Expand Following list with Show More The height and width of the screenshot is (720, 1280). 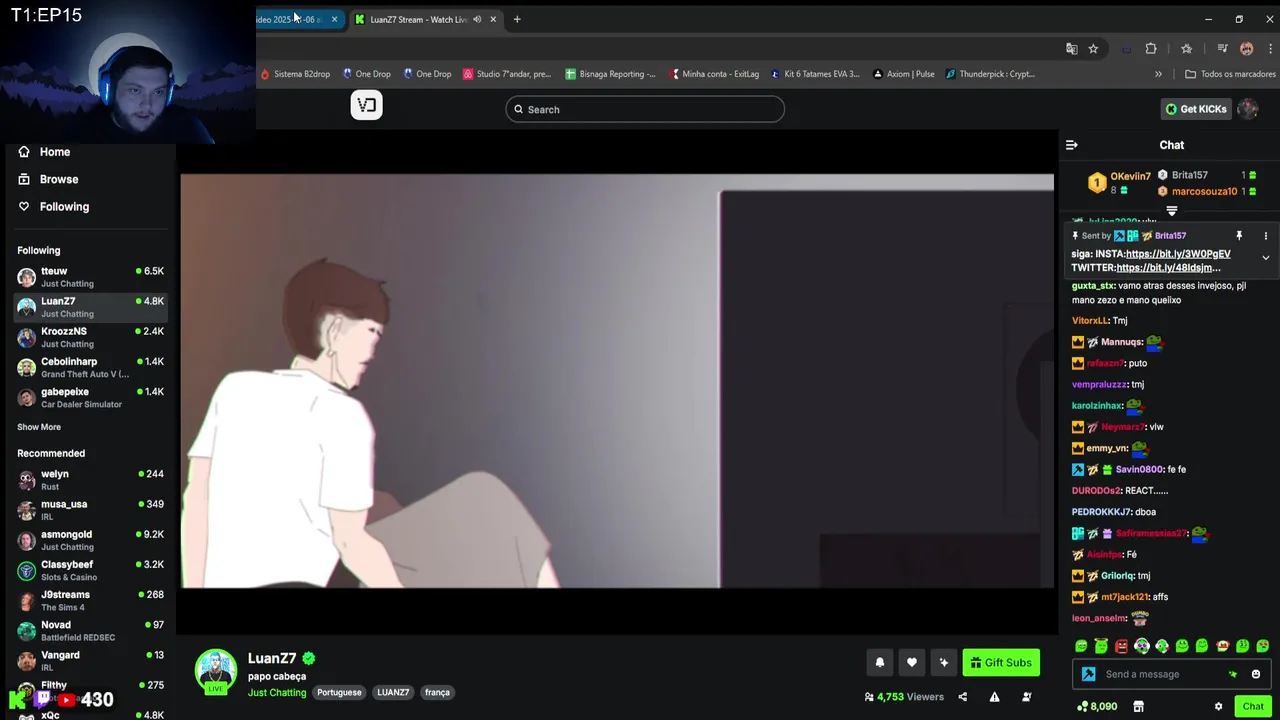click(39, 427)
